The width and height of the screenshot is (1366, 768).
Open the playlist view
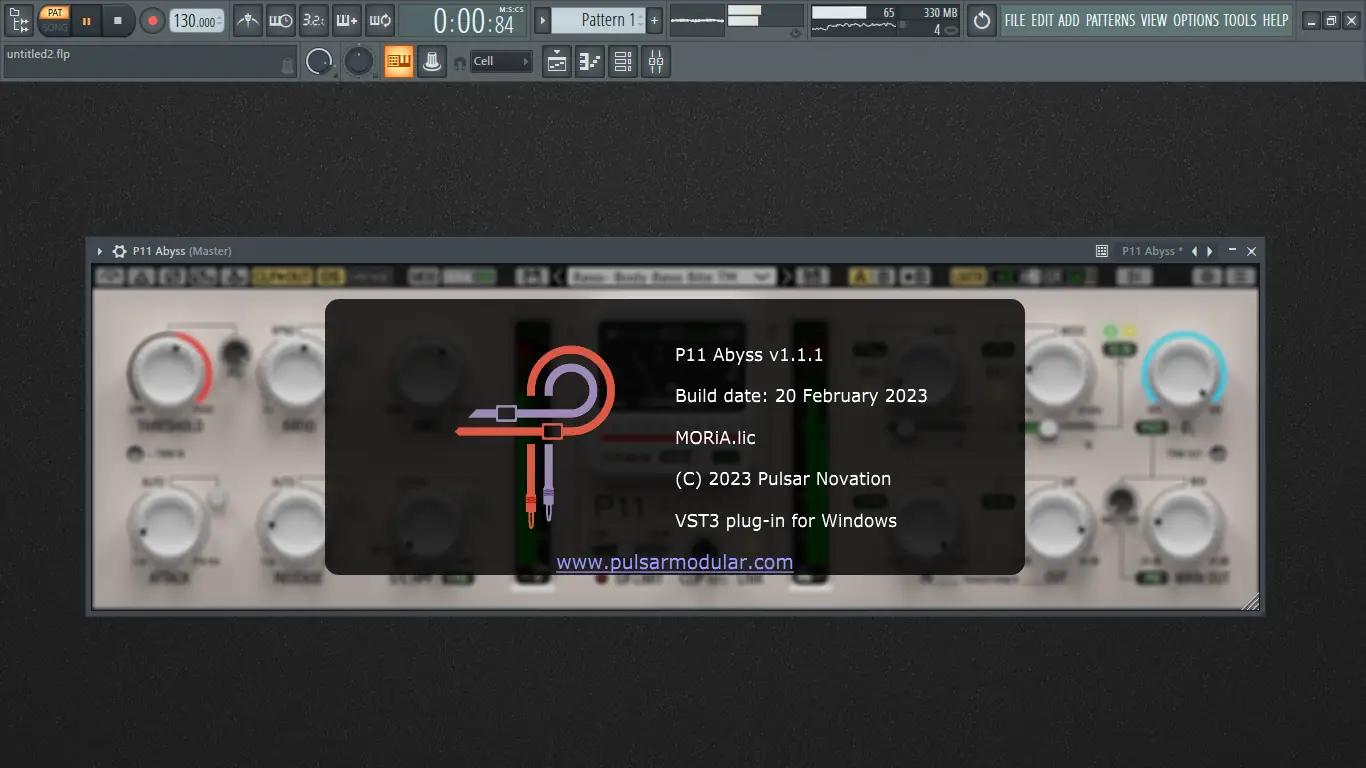(x=557, y=62)
